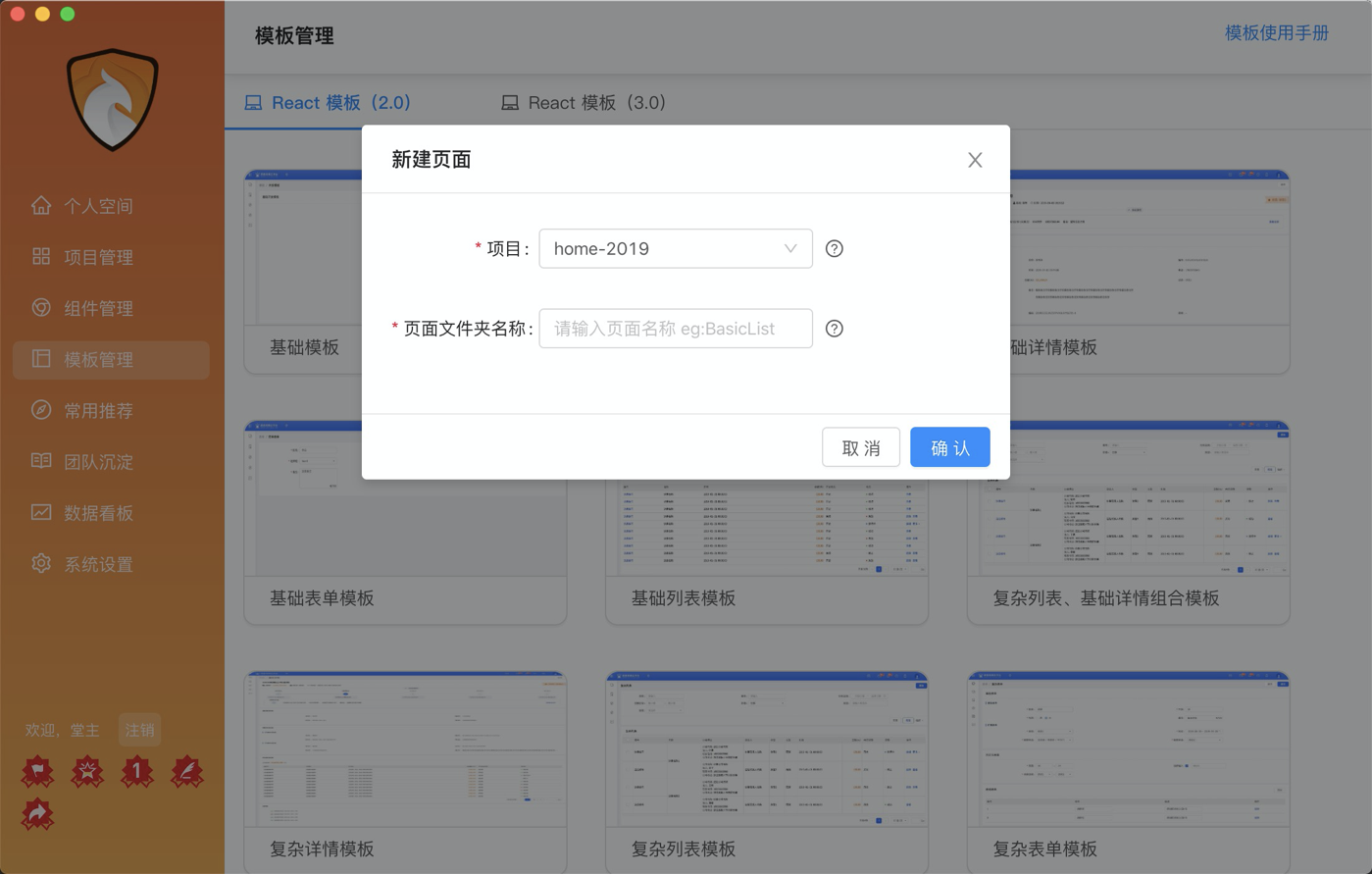Click the star badge icon
Viewport: 1372px width, 874px height.
click(x=87, y=772)
